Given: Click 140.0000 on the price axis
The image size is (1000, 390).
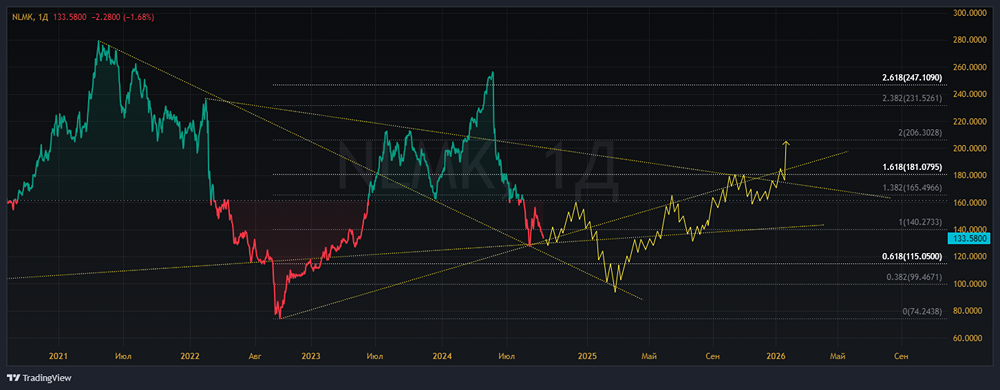Looking at the screenshot, I should 968,230.
